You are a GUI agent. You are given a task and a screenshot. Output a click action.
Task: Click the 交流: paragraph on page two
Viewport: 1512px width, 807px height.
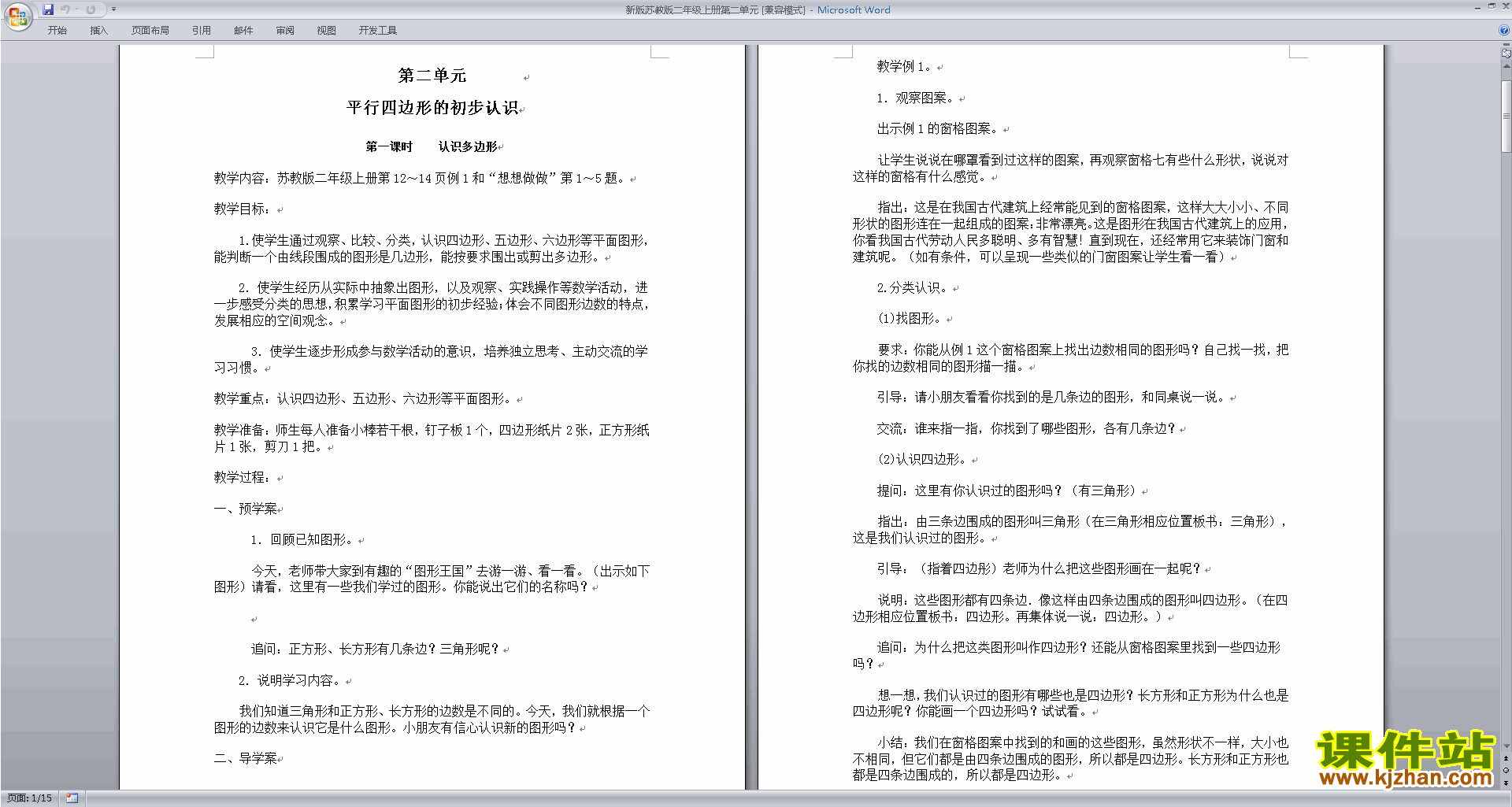(1027, 429)
